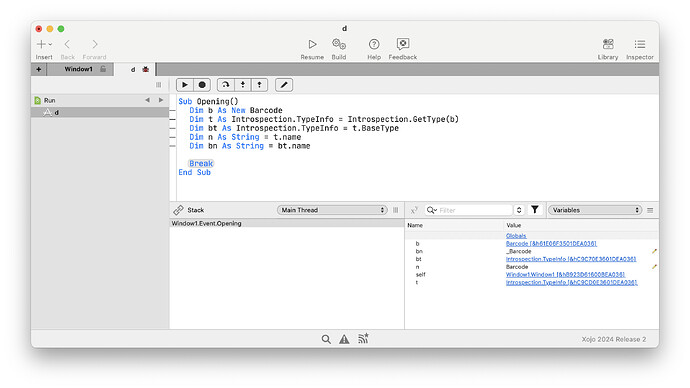The width and height of the screenshot is (690, 388).
Task: Open the Find search icon
Action: click(x=326, y=339)
